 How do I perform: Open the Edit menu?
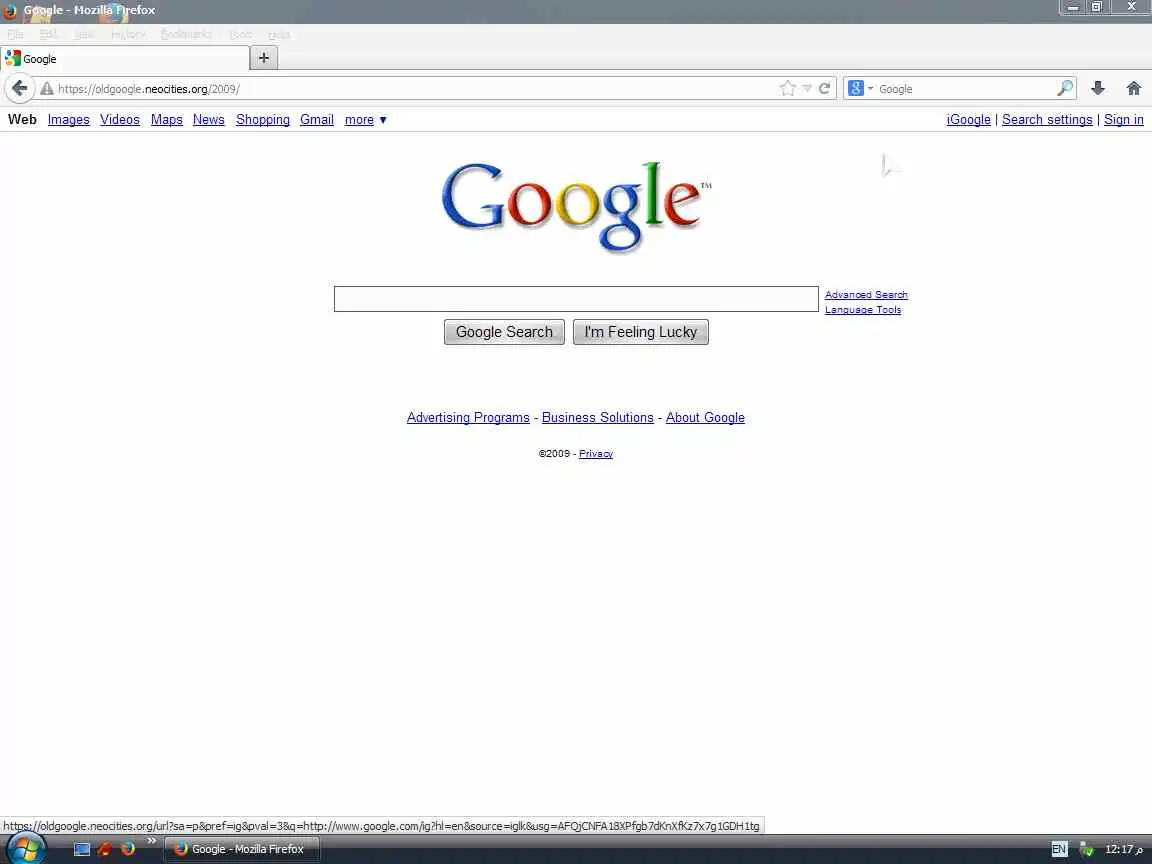pyautogui.click(x=48, y=35)
